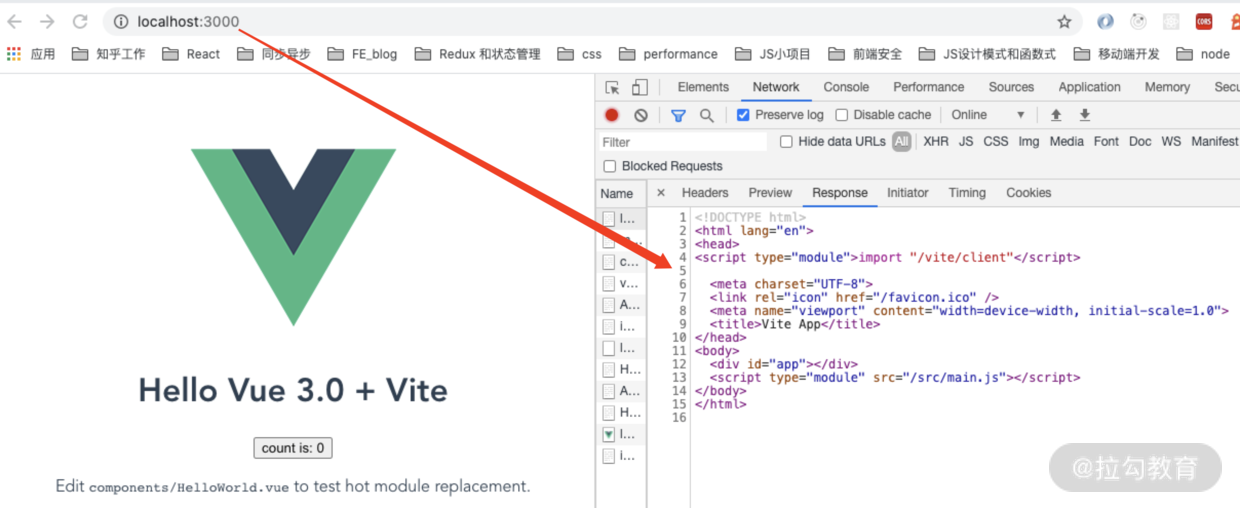Image resolution: width=1240 pixels, height=508 pixels.
Task: Toggle the device toolbar icon
Action: [x=640, y=88]
